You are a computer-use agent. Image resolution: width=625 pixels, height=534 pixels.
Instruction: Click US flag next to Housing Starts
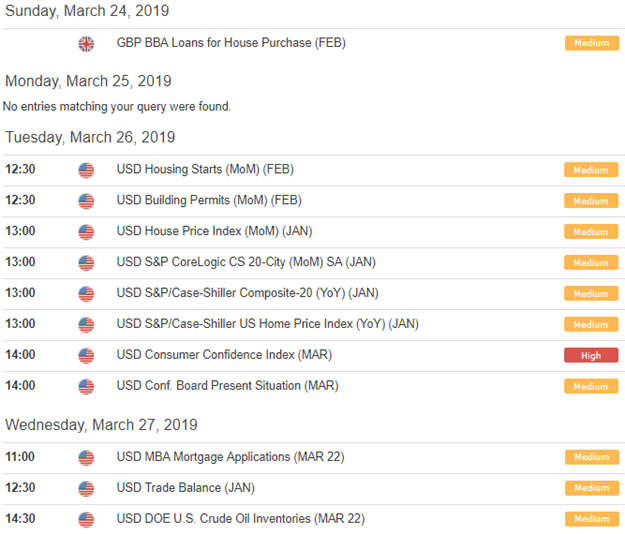[86, 170]
